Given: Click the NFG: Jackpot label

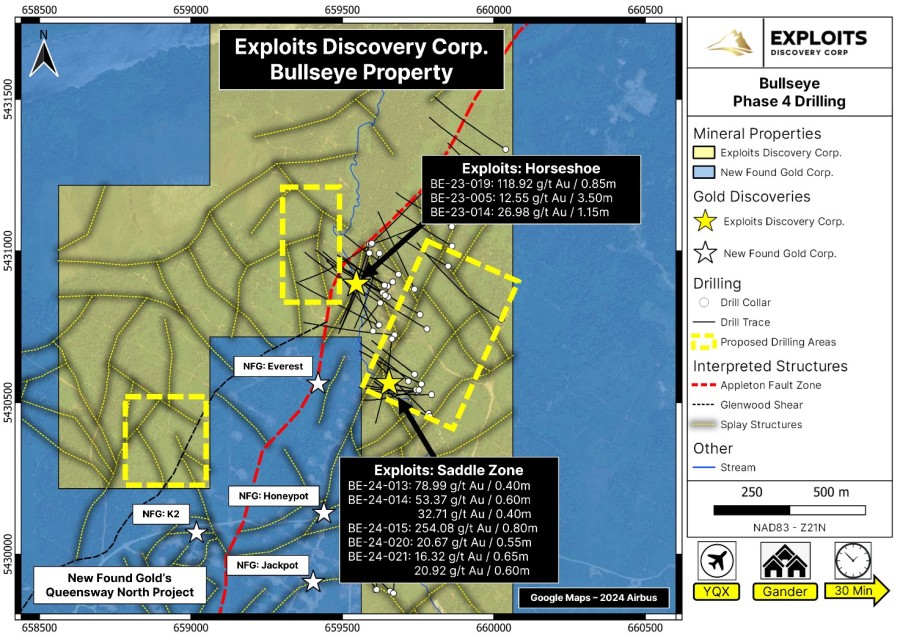Looking at the screenshot, I should (x=267, y=565).
